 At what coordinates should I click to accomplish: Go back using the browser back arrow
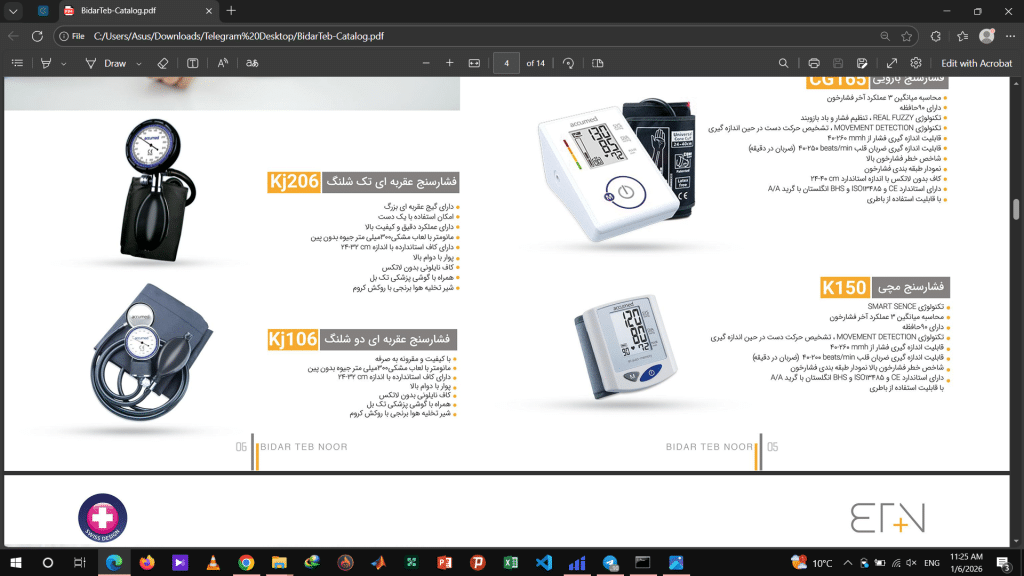tap(13, 36)
